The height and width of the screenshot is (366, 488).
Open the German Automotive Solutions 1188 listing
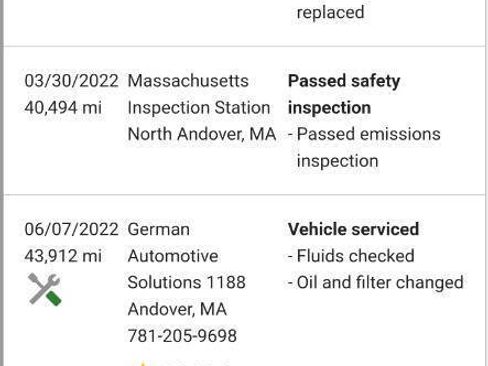(187, 256)
